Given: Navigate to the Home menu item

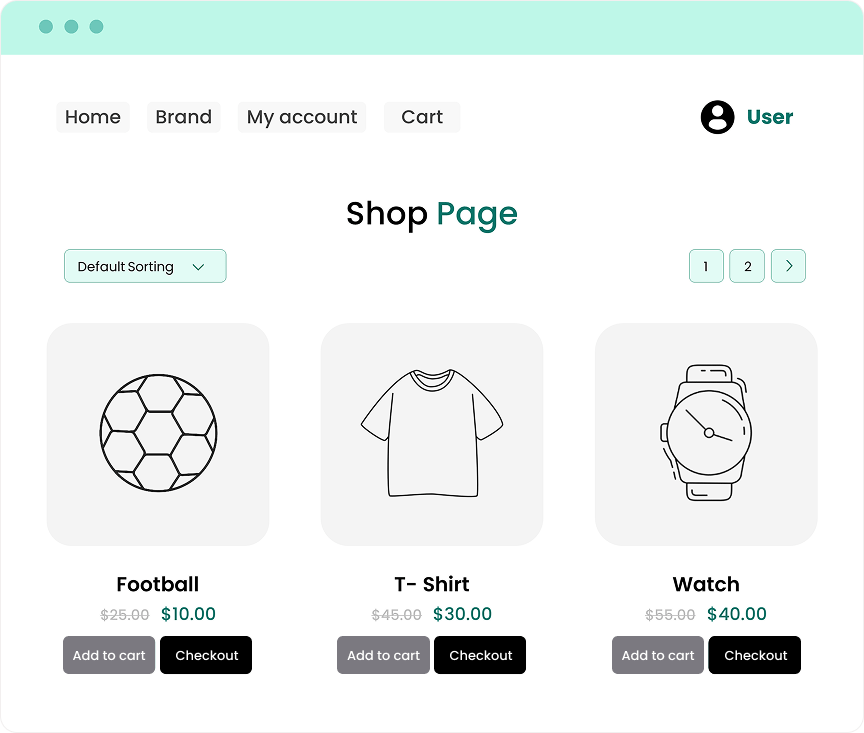Looking at the screenshot, I should point(92,117).
